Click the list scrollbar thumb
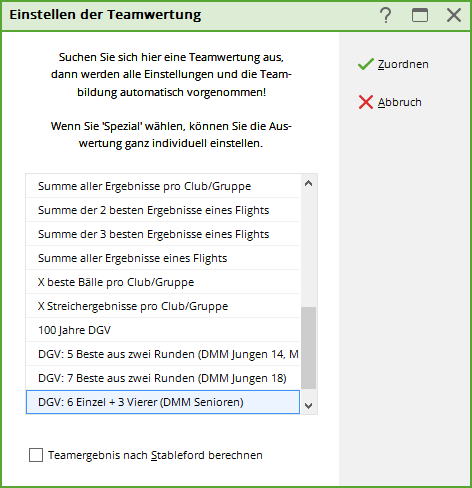Screen dimensions: 472x488 [309, 348]
